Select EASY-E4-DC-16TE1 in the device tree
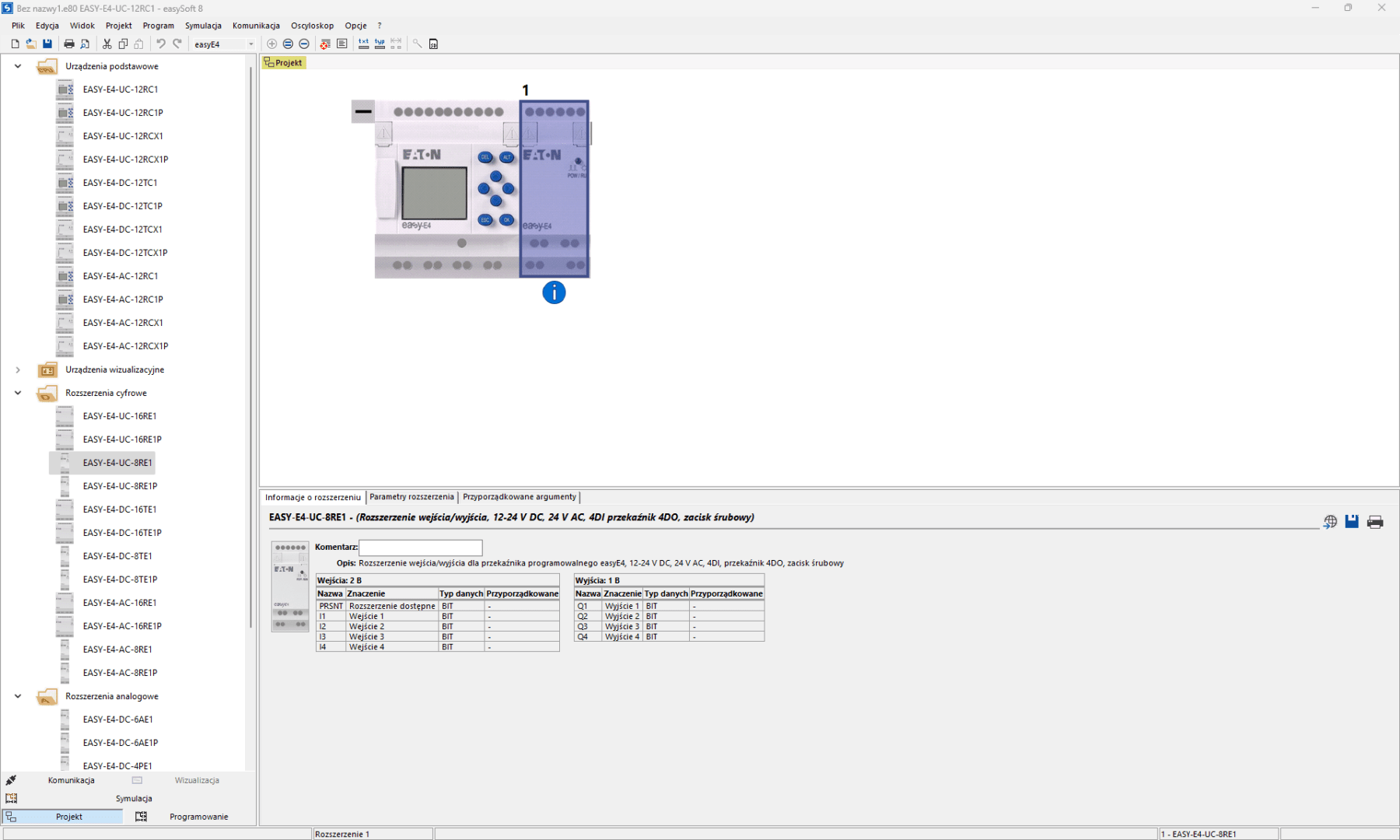The height and width of the screenshot is (840, 1400). [120, 509]
